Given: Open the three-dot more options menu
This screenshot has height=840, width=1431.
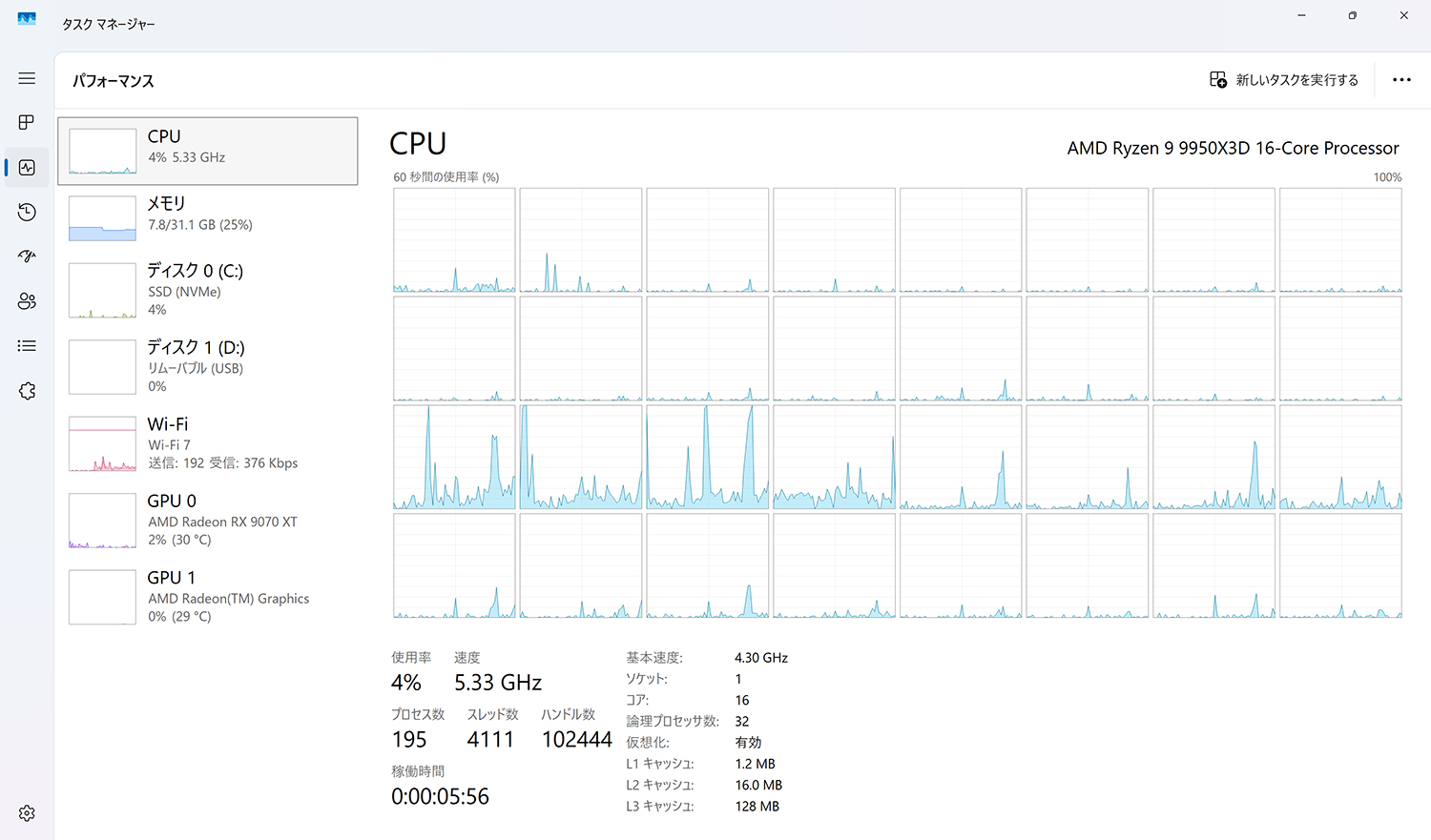Looking at the screenshot, I should 1400,80.
